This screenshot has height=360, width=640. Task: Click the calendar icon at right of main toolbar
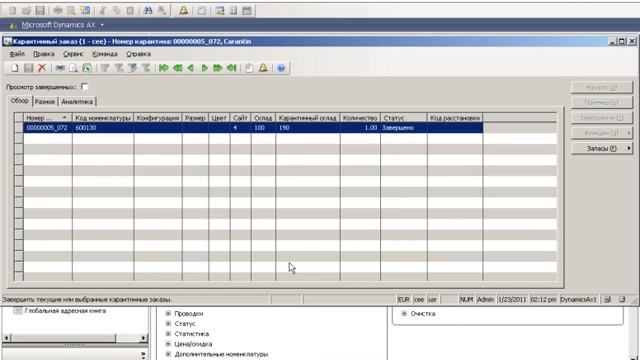(247, 11)
